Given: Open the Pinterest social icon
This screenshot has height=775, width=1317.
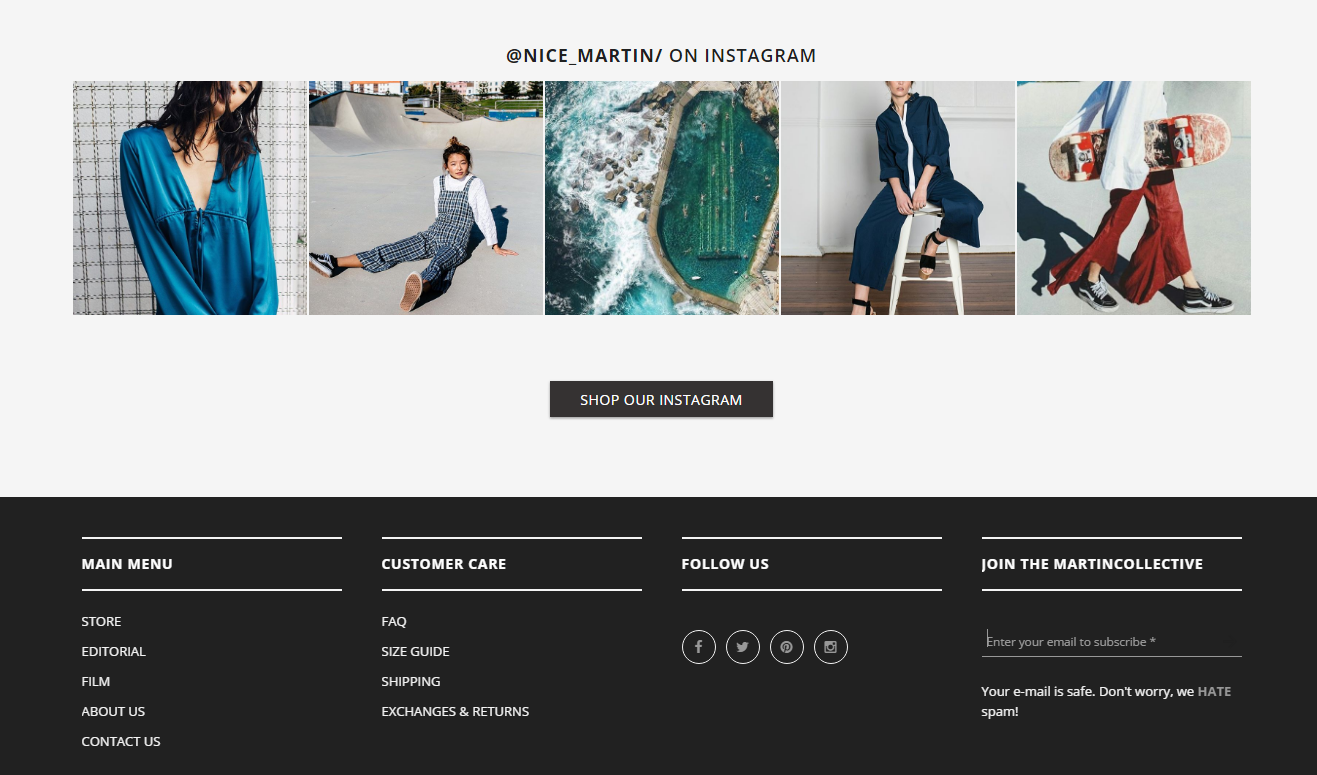Looking at the screenshot, I should pyautogui.click(x=786, y=647).
